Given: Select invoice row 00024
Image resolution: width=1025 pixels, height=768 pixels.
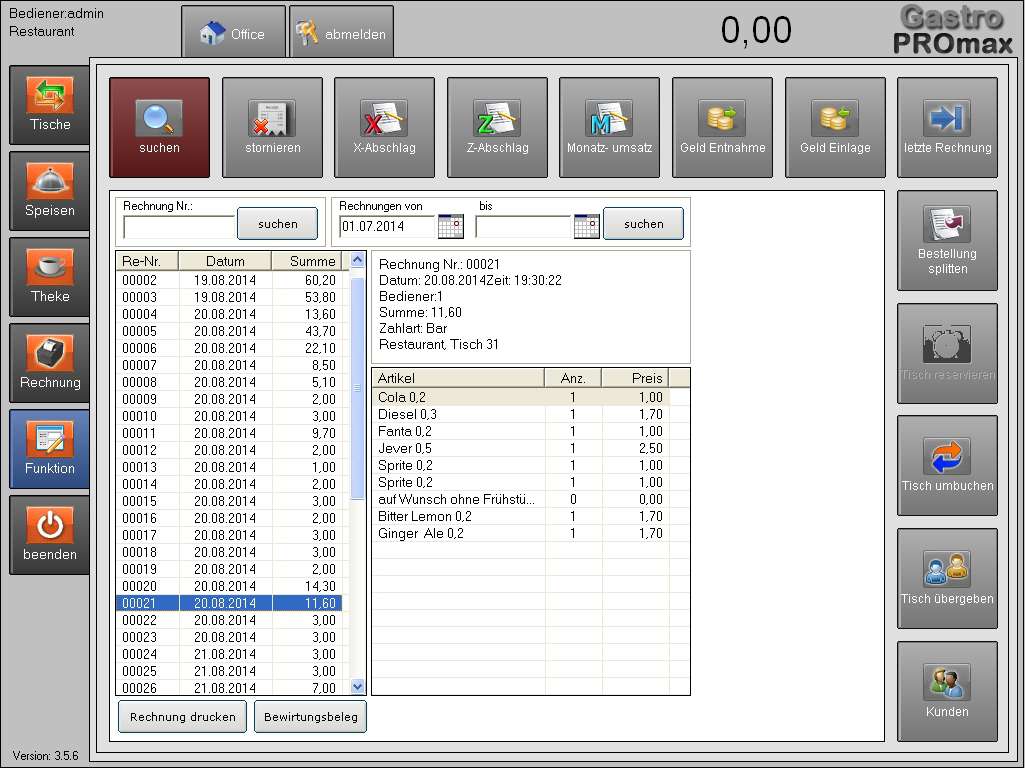Looking at the screenshot, I should (229, 654).
